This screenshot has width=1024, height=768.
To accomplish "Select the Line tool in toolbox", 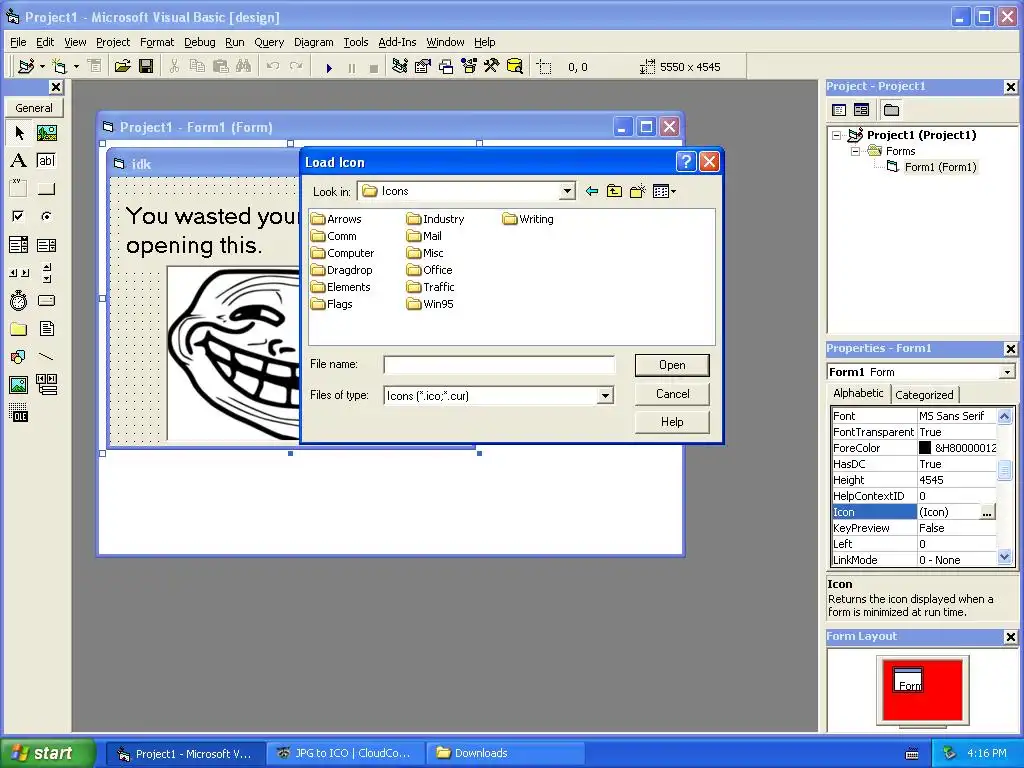I will click(x=46, y=357).
